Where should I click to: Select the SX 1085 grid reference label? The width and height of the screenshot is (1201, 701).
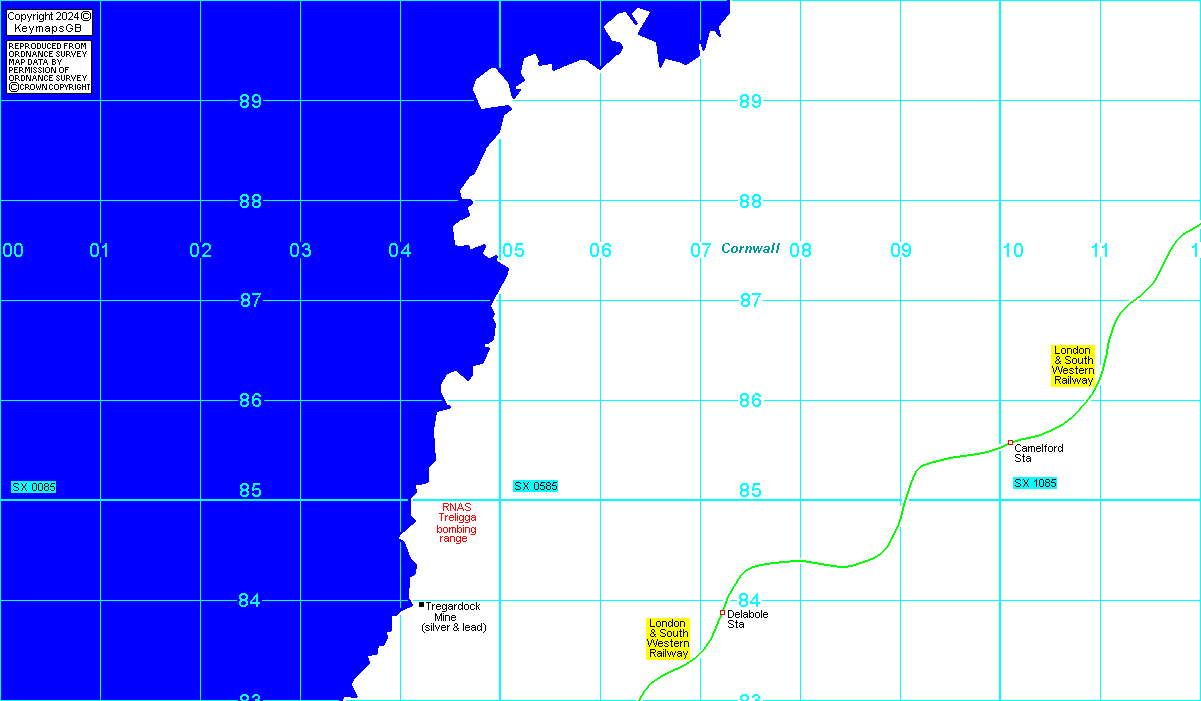coord(1035,483)
